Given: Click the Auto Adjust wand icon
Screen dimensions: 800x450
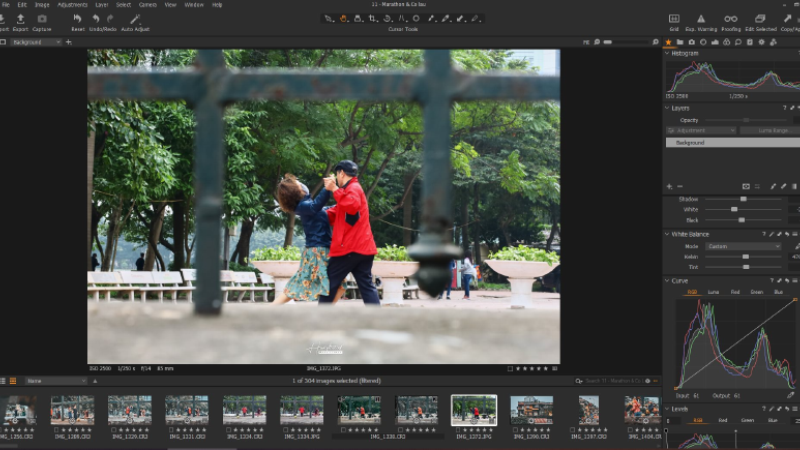Looking at the screenshot, I should pos(135,19).
